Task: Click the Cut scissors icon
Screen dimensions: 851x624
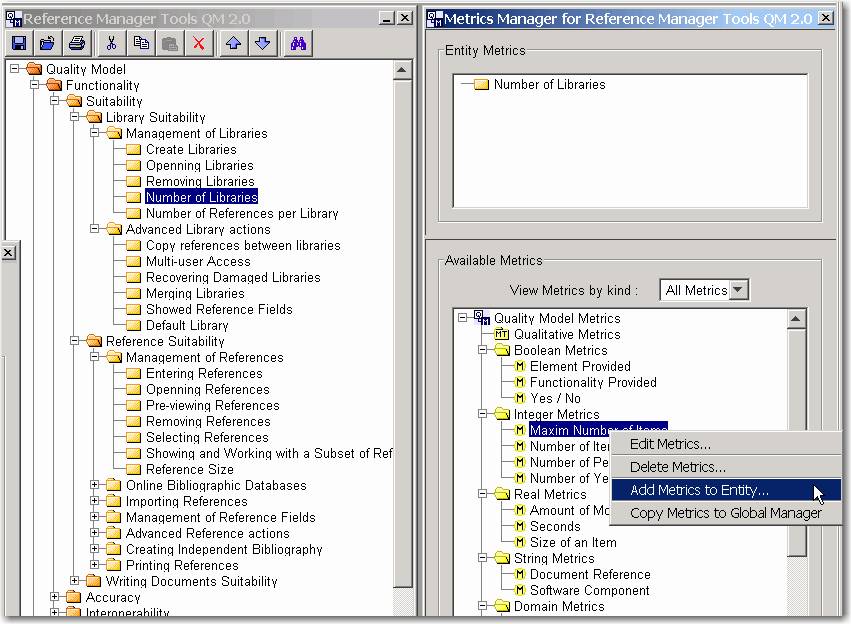Action: click(112, 43)
